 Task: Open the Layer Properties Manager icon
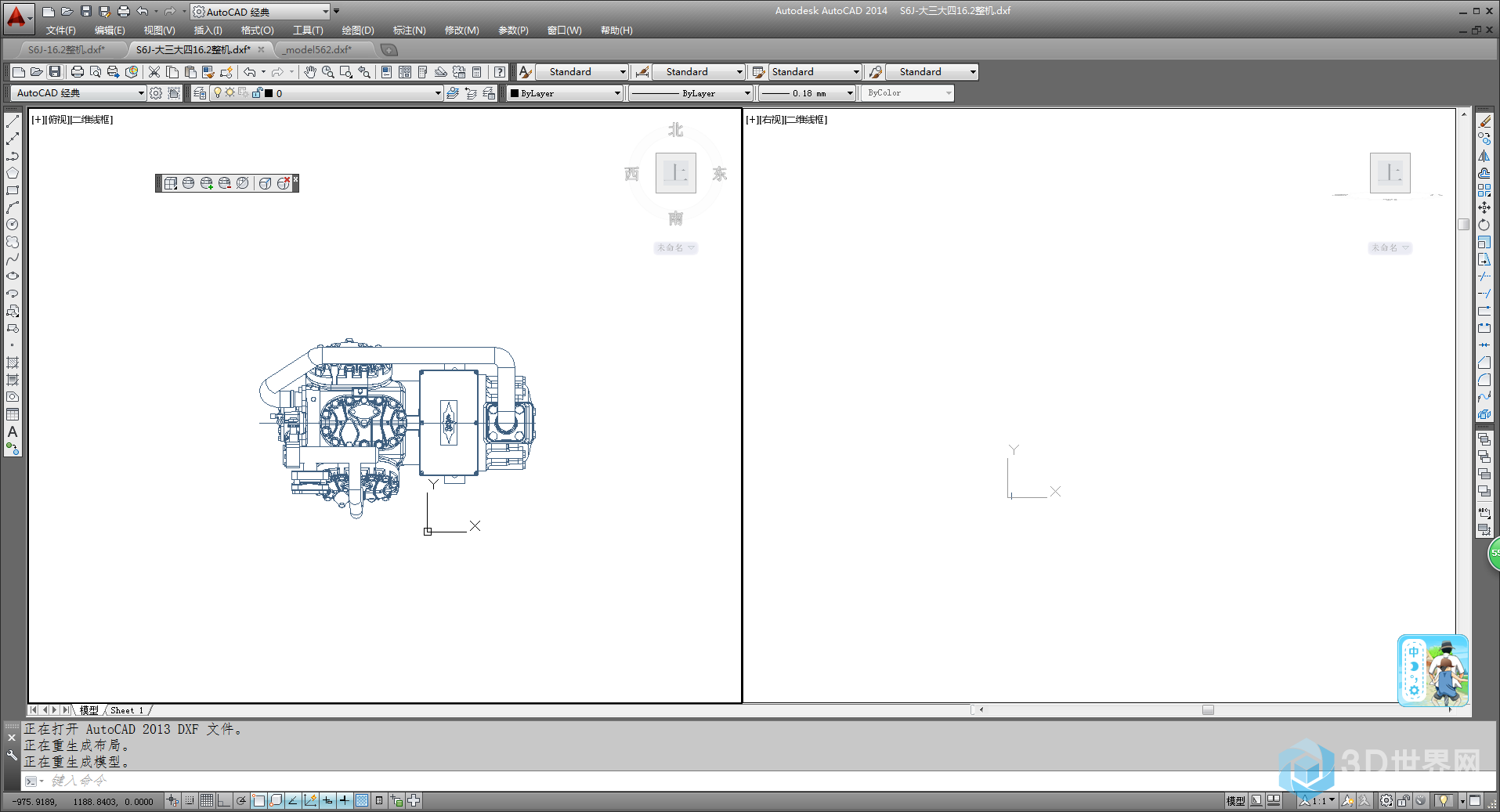[x=201, y=93]
